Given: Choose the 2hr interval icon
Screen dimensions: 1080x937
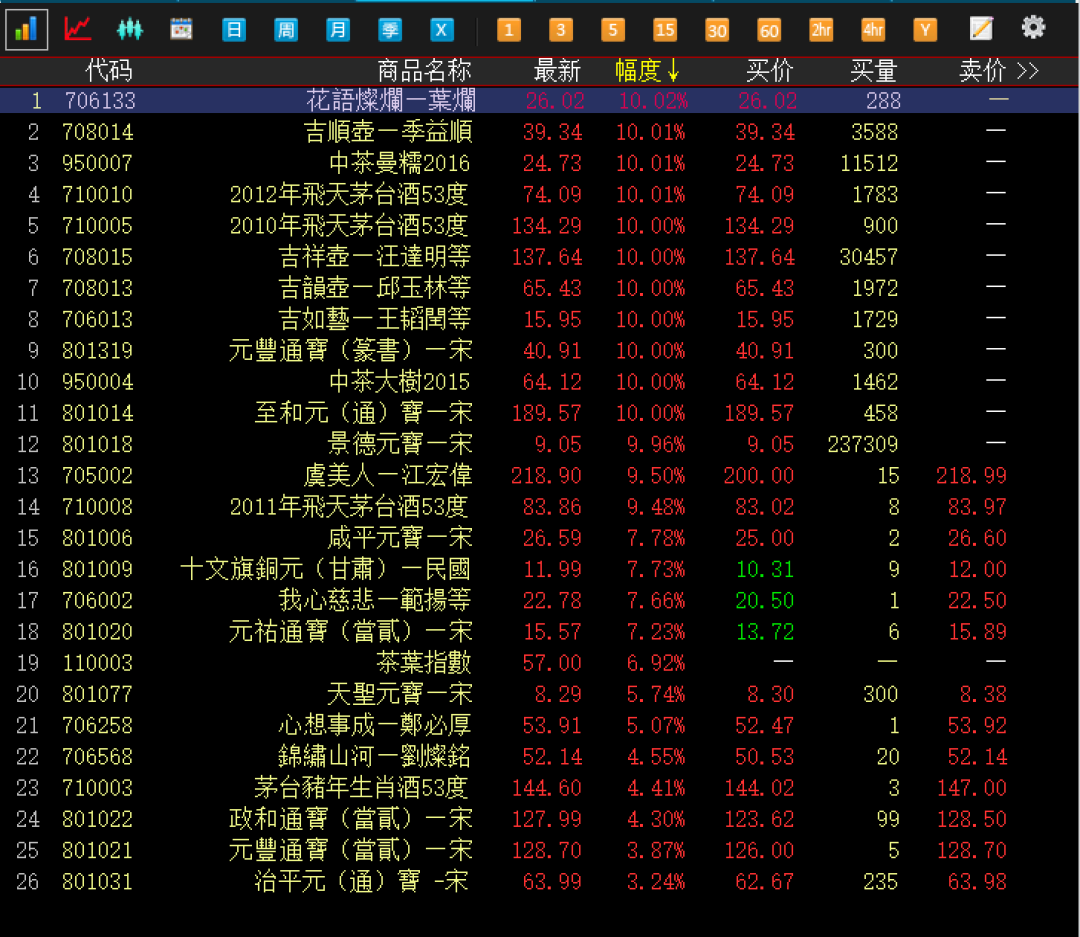Looking at the screenshot, I should pyautogui.click(x=821, y=30).
